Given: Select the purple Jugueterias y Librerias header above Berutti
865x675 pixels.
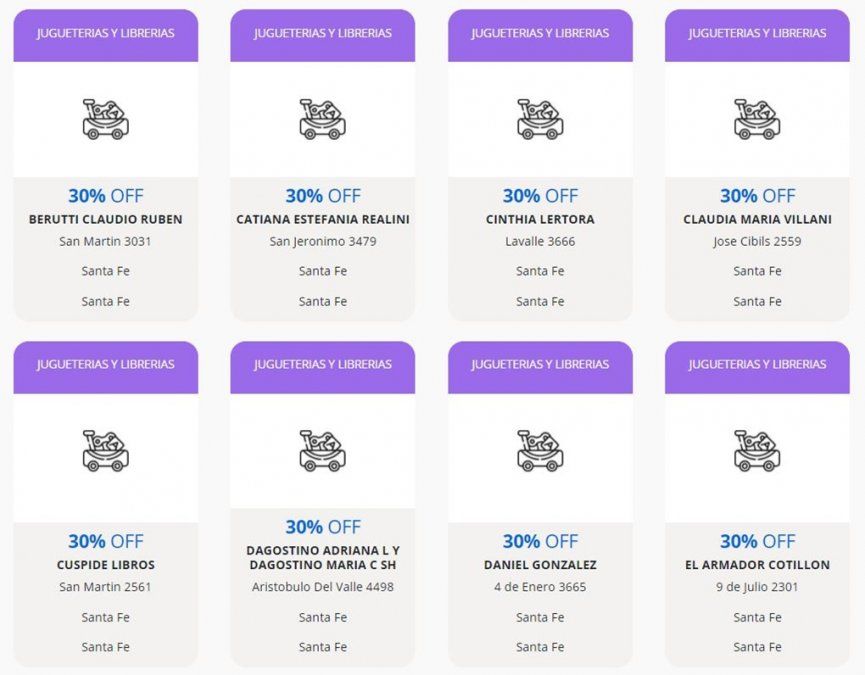Looking at the screenshot, I should click(105, 34).
